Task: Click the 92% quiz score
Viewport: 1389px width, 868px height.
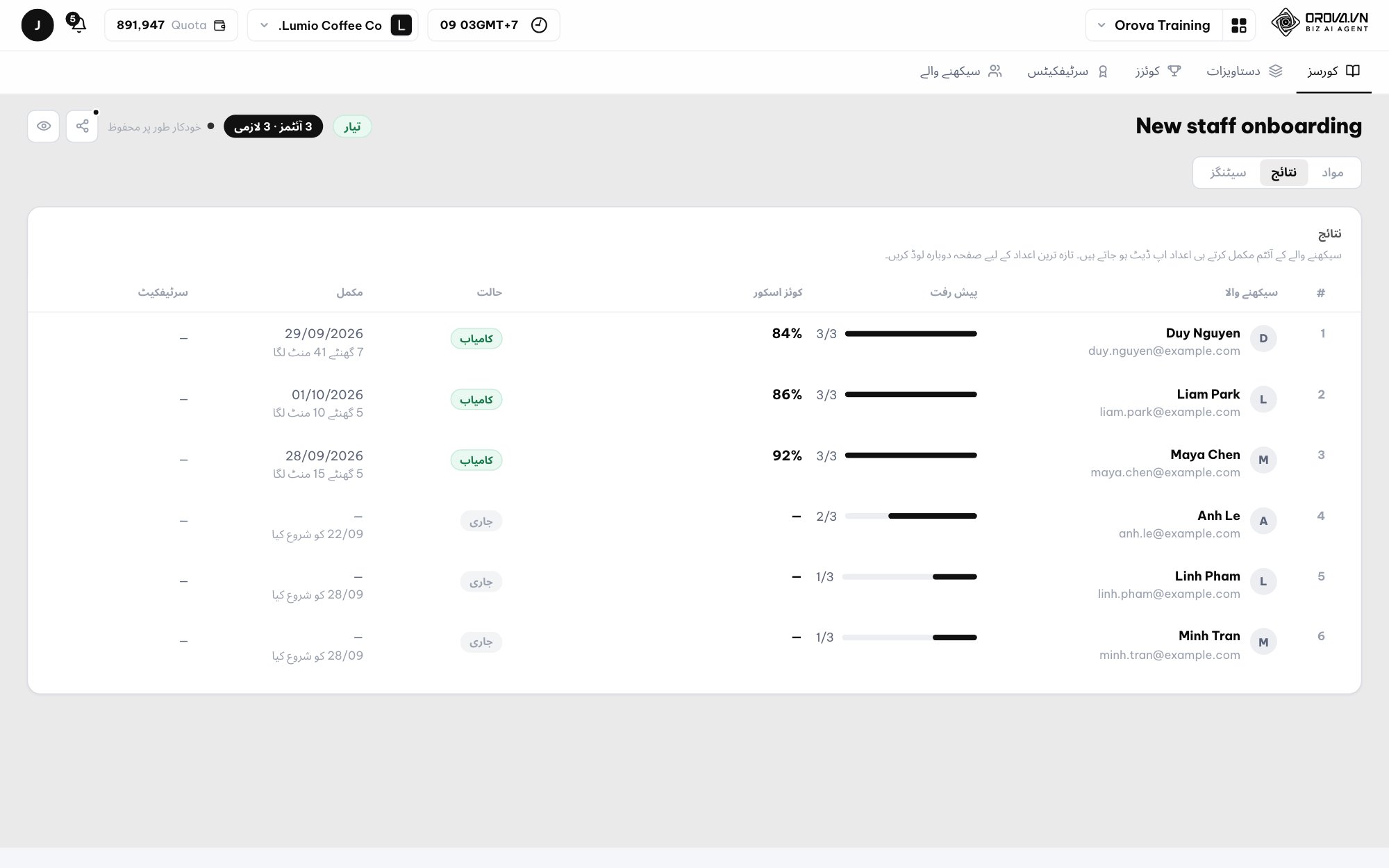Action: (787, 456)
